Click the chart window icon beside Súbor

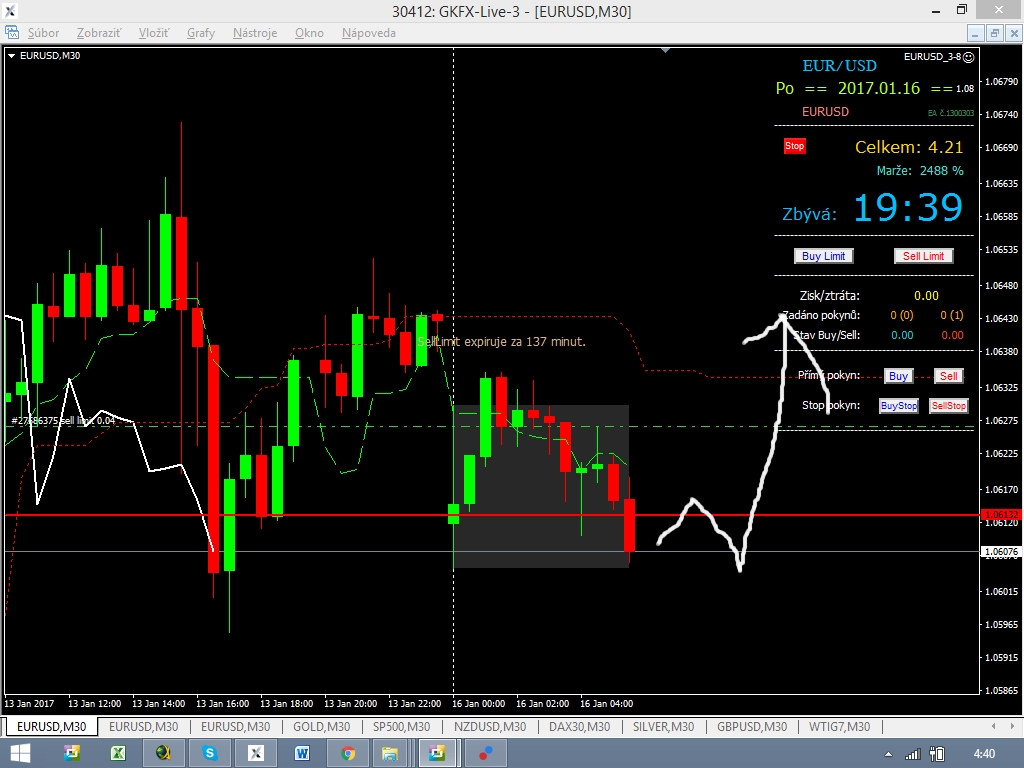(12, 32)
